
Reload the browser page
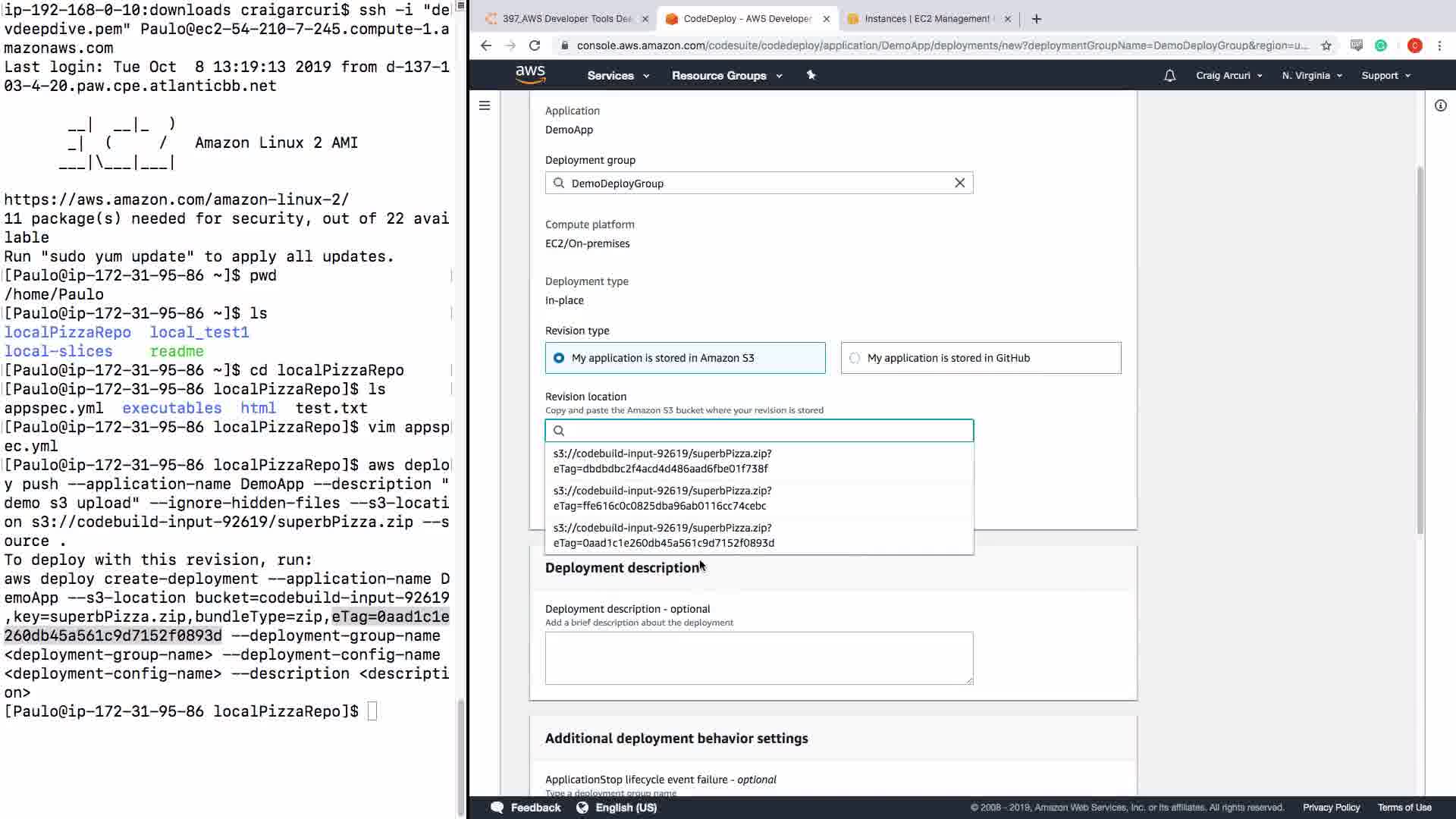535,45
